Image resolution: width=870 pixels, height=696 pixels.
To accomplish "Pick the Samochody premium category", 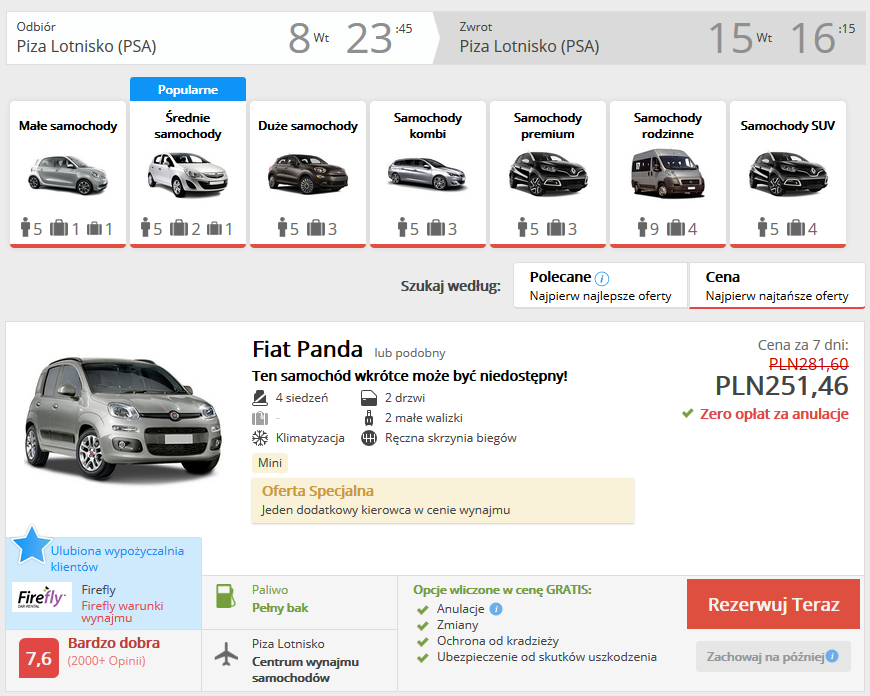I will 548,174.
